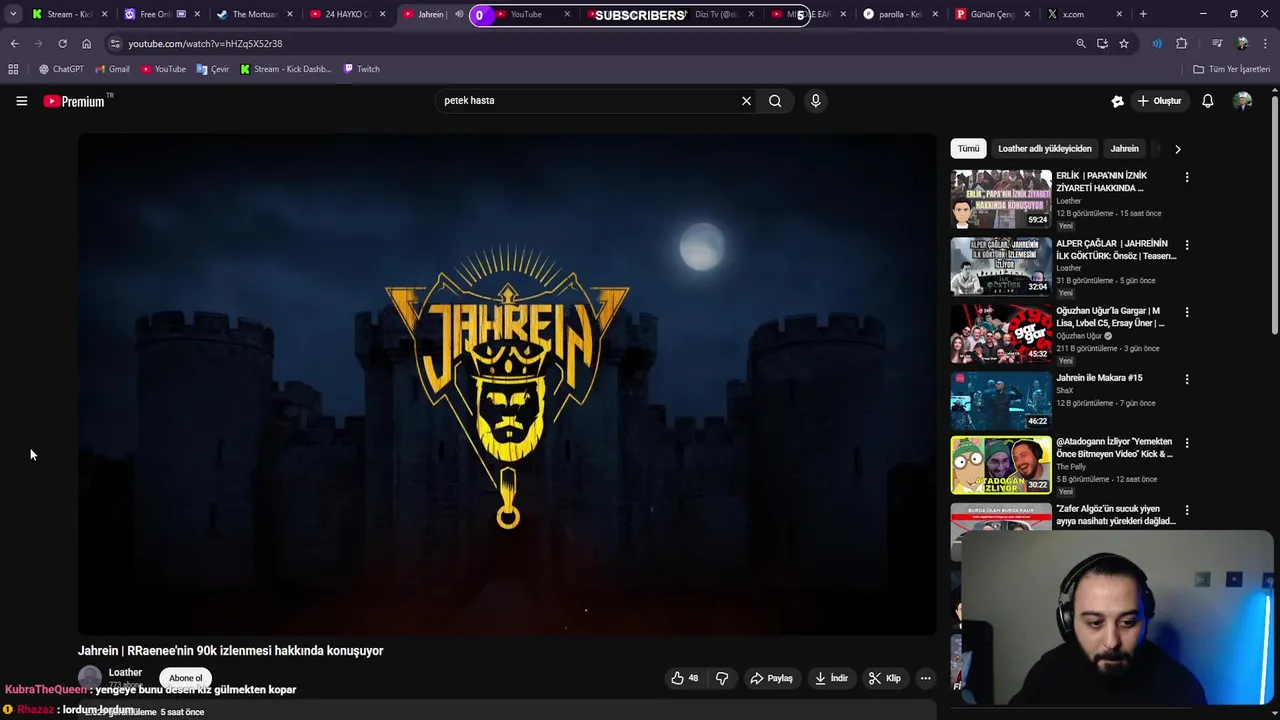Open the Tüm Yer İşaretleri bookmarks folder

1231,69
